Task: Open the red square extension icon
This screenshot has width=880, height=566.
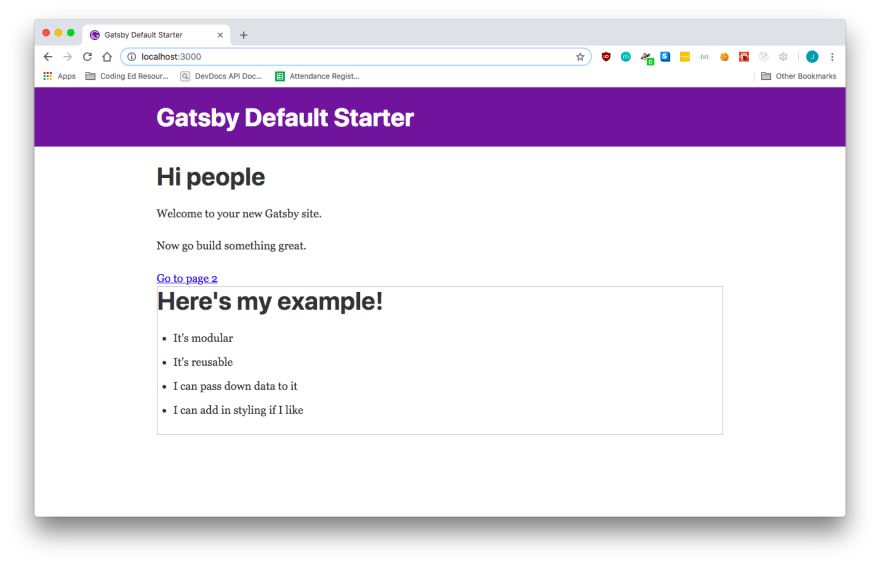Action: point(744,57)
